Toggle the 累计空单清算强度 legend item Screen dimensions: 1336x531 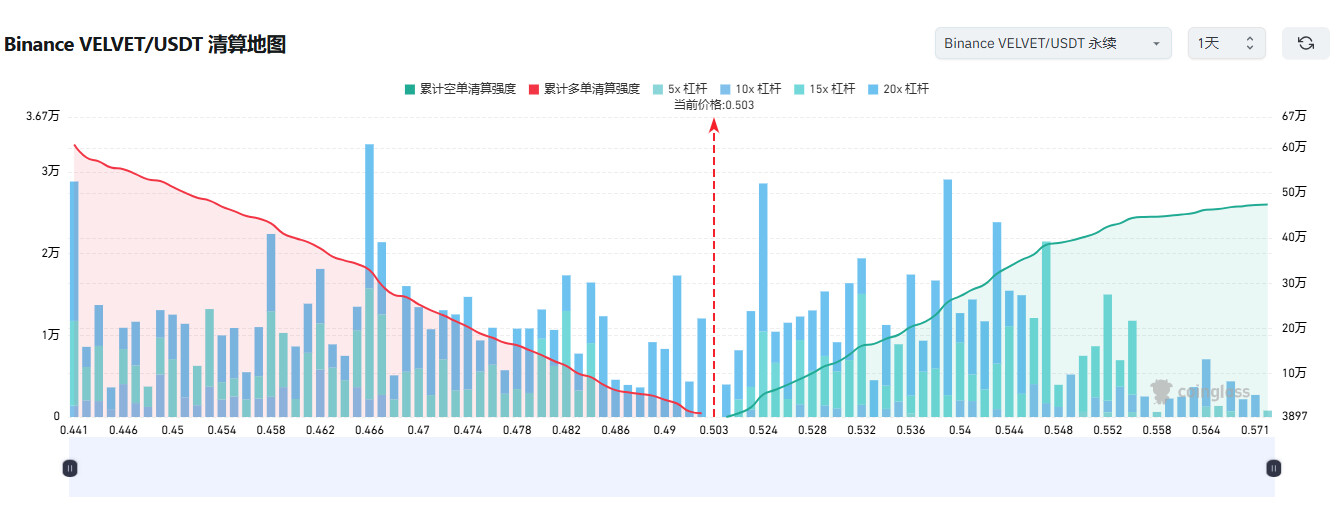pyautogui.click(x=459, y=89)
